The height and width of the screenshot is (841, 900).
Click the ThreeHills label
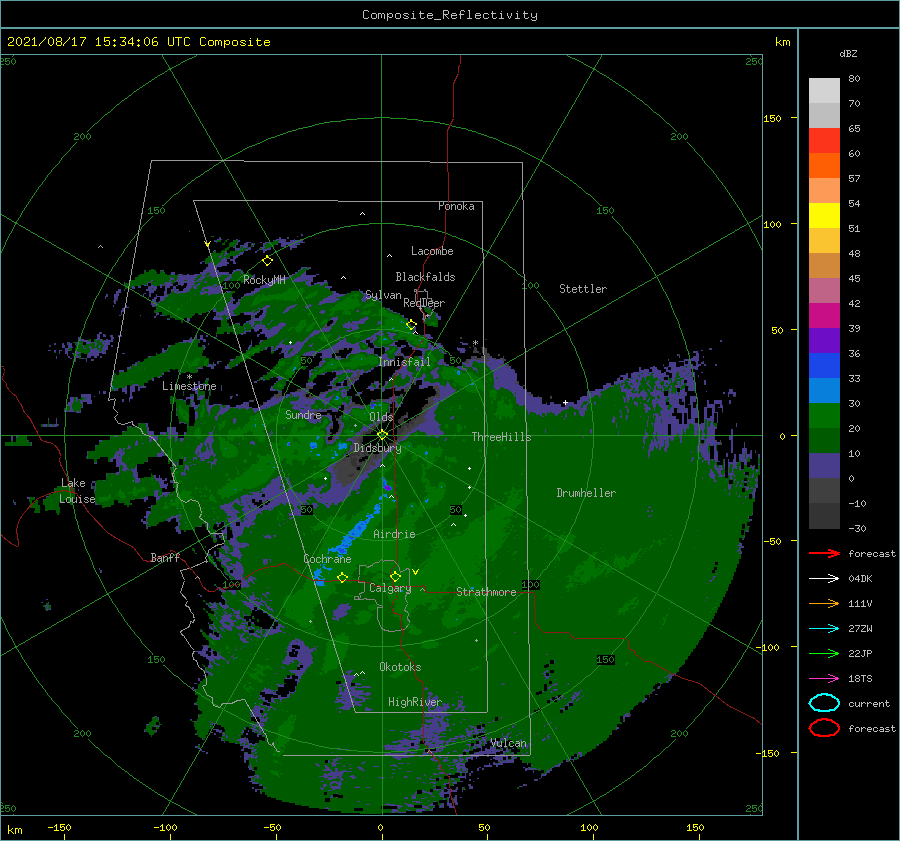[x=501, y=437]
